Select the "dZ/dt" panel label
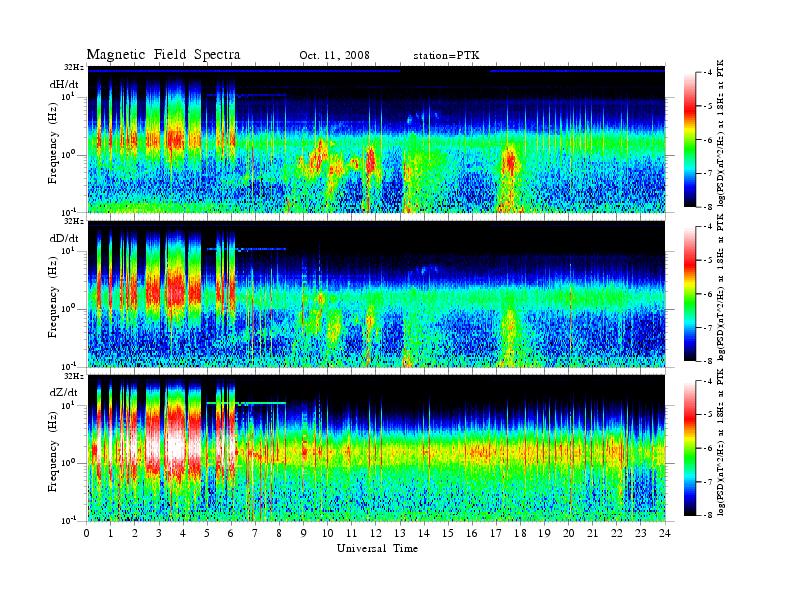 64,392
